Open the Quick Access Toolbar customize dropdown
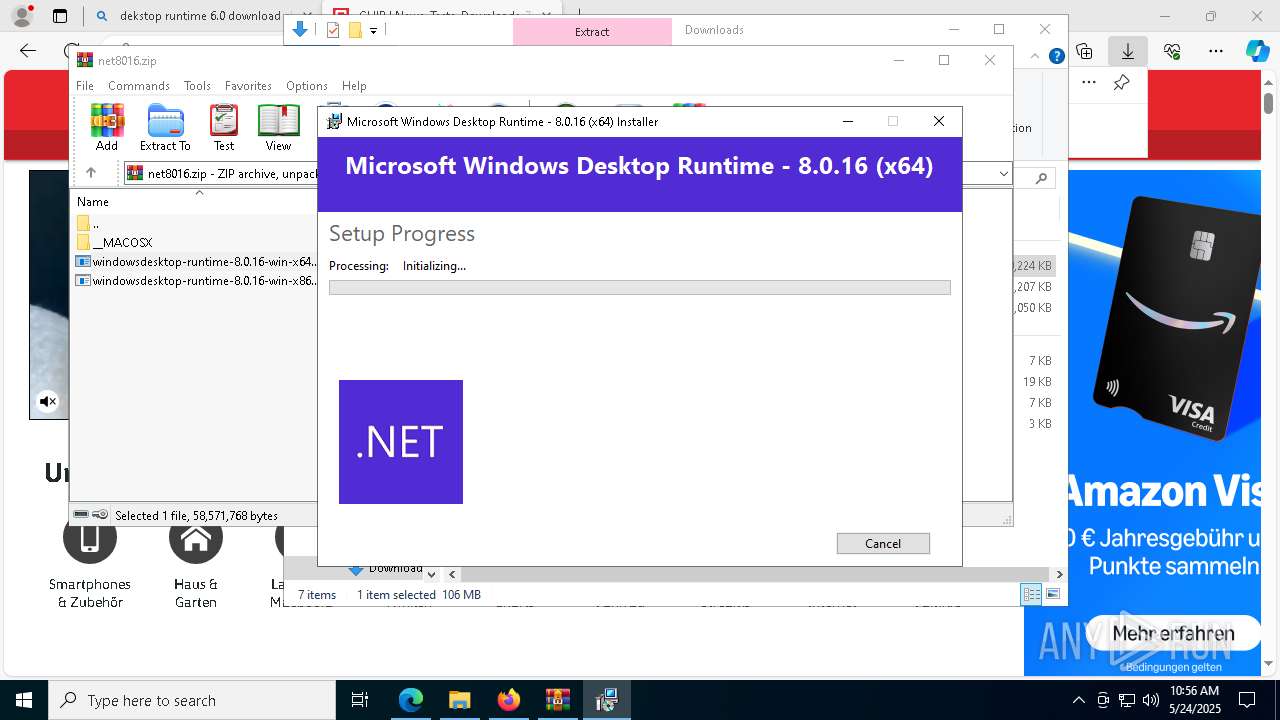 pyautogui.click(x=373, y=31)
